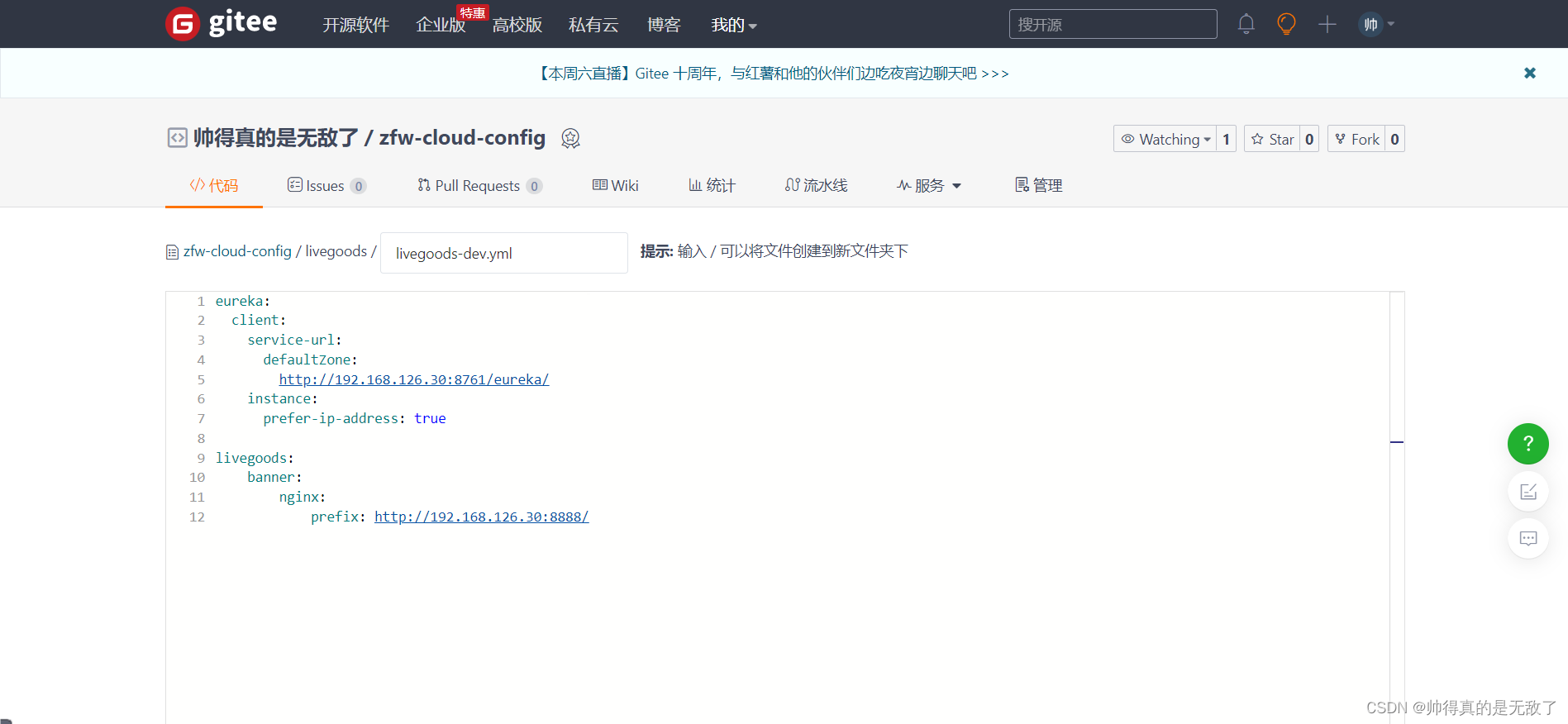Open 私有云 in the navbar
The image size is (1568, 724).
tap(593, 25)
